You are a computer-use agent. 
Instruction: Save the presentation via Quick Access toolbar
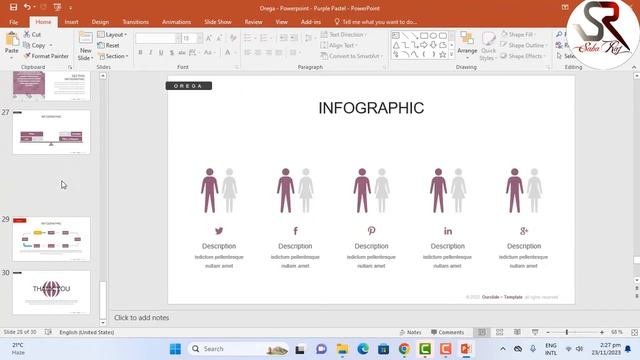point(13,7)
